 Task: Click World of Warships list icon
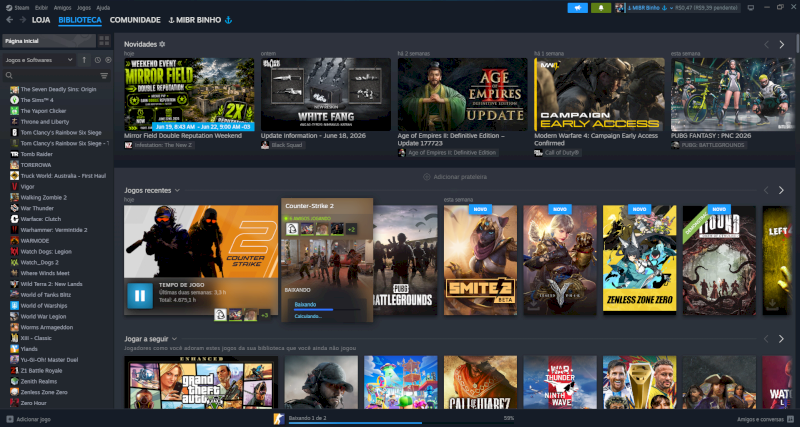tap(14, 306)
